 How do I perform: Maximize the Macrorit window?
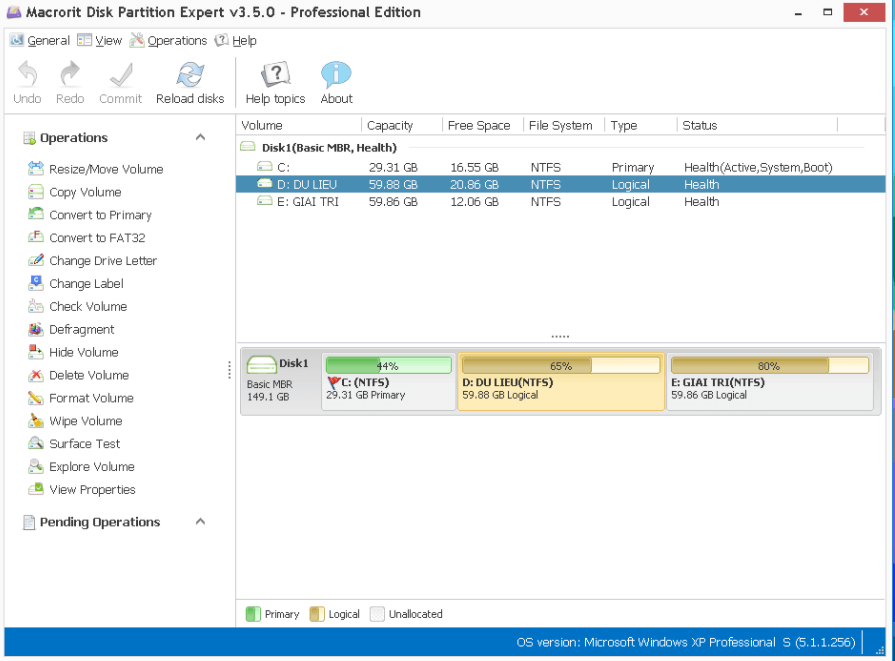click(828, 13)
